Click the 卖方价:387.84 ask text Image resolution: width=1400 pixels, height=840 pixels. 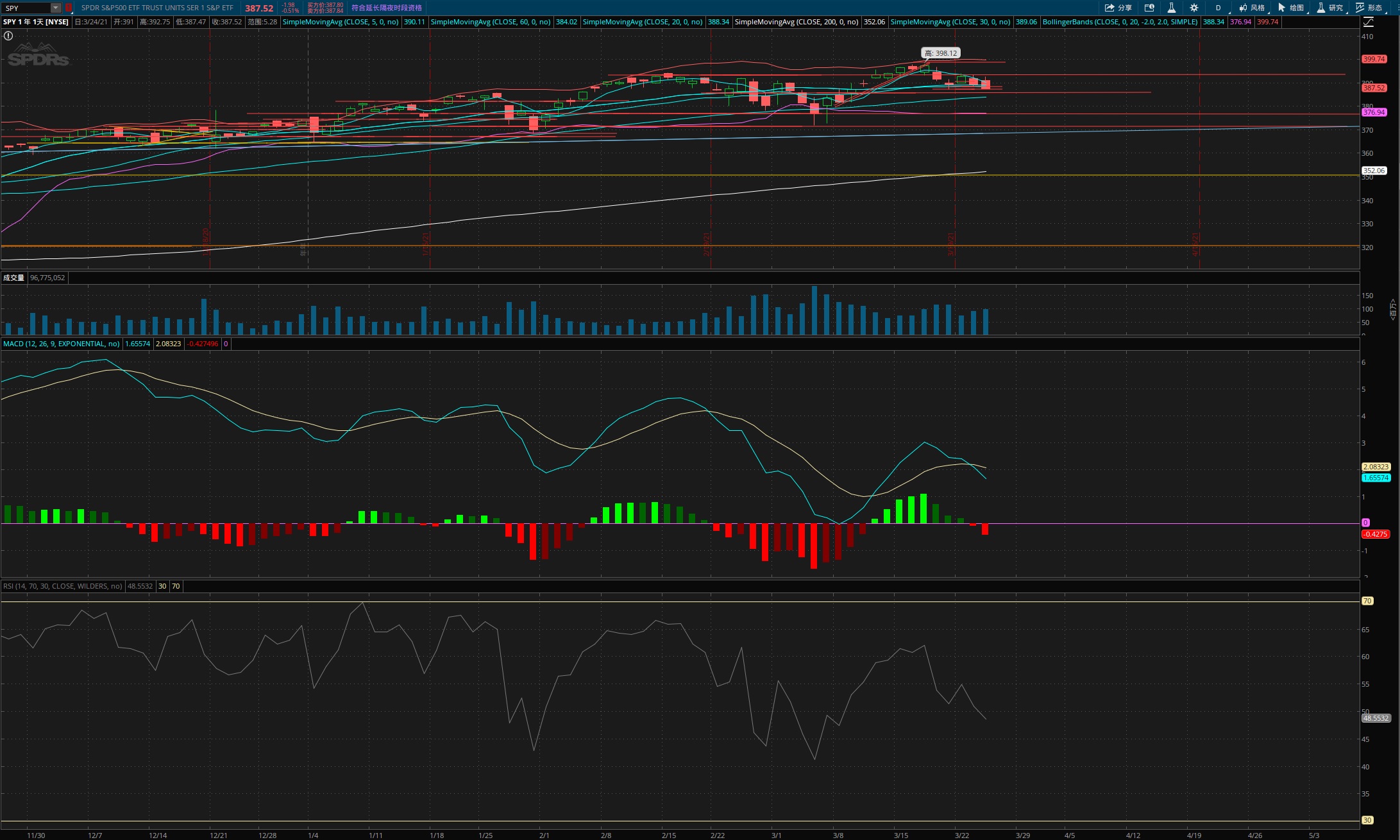[x=325, y=11]
